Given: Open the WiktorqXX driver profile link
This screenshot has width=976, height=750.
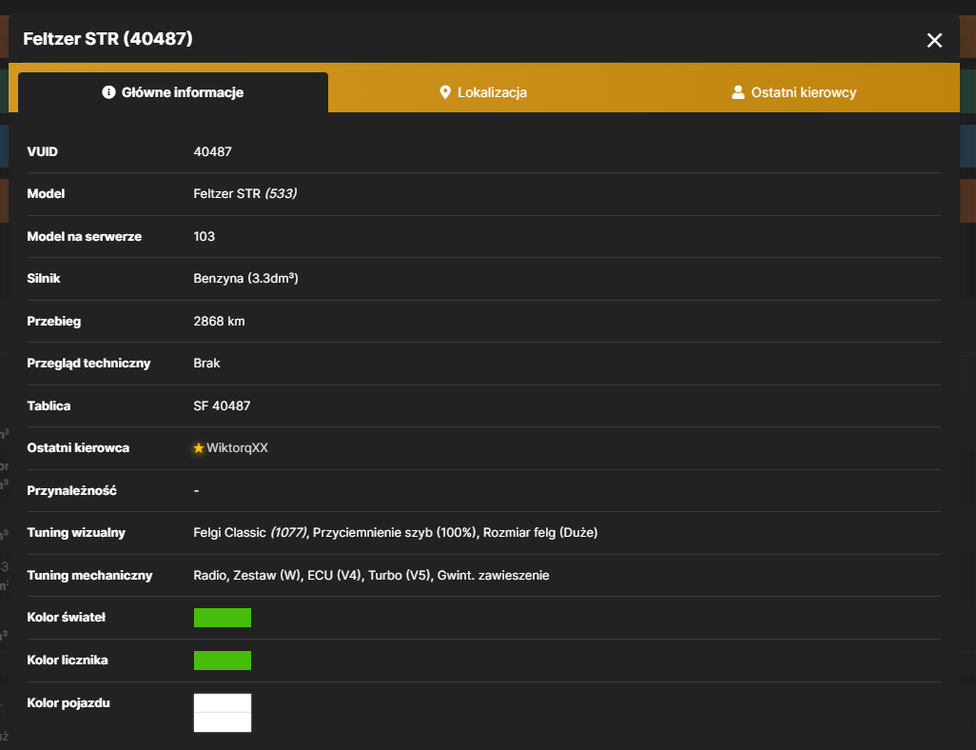Looking at the screenshot, I should [237, 448].
